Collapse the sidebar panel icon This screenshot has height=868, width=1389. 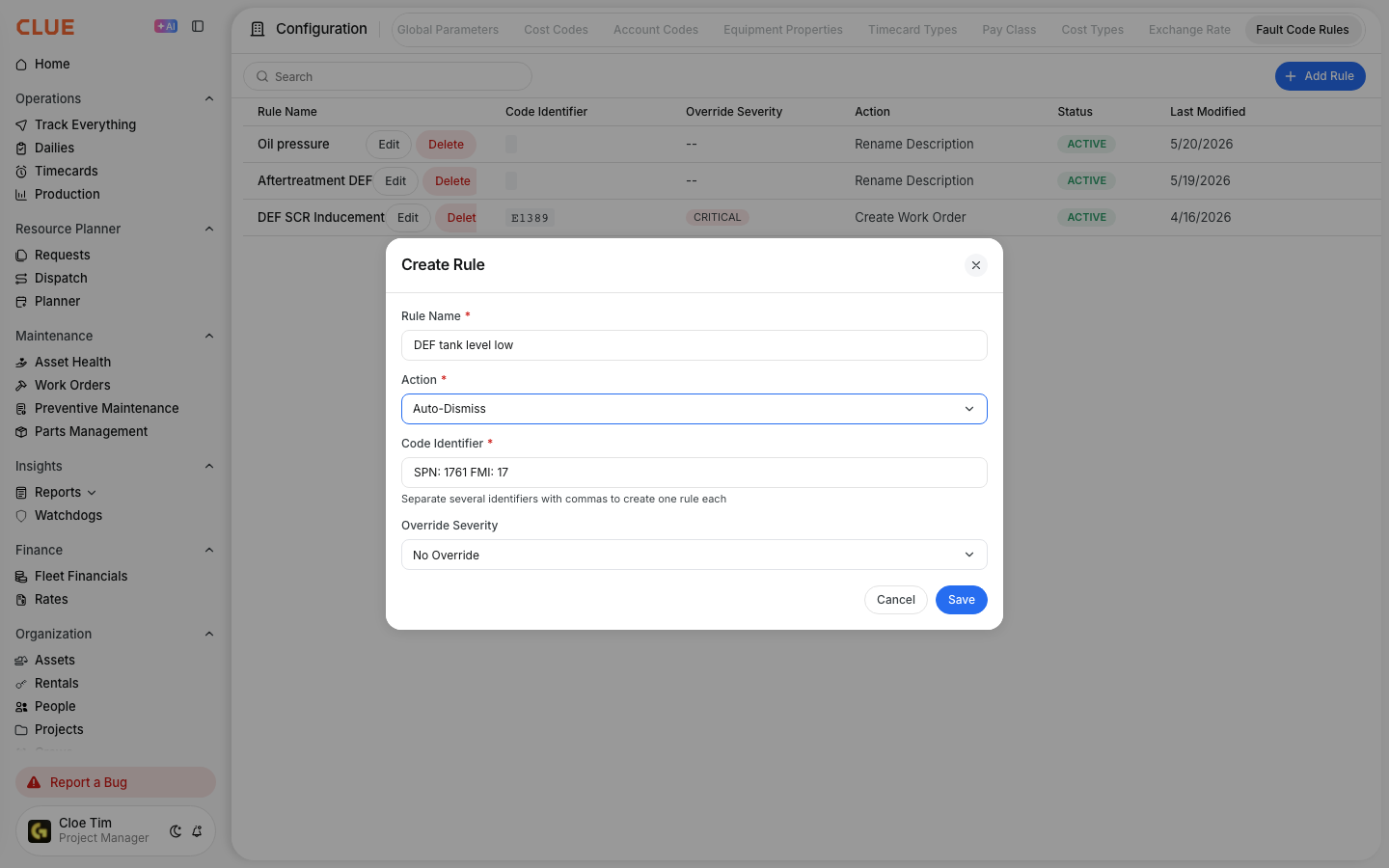coord(198,26)
